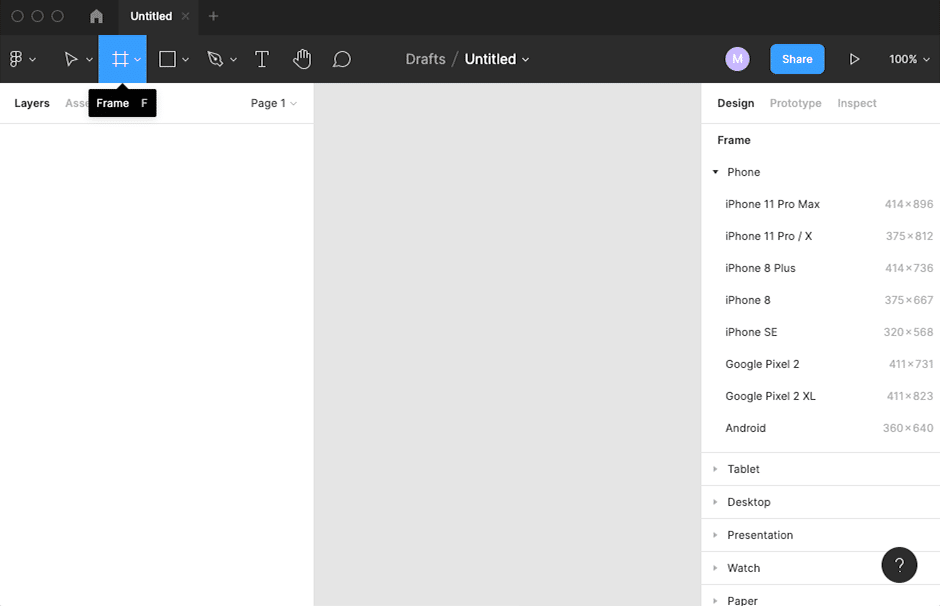Open the Untitled file name dropdown

pos(497,59)
